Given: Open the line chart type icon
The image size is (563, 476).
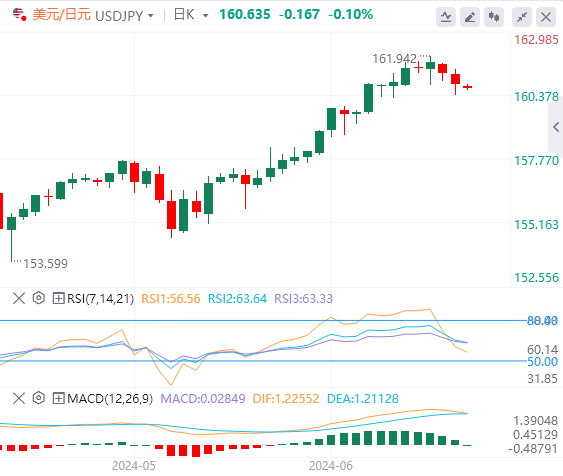Looking at the screenshot, I should point(446,17).
